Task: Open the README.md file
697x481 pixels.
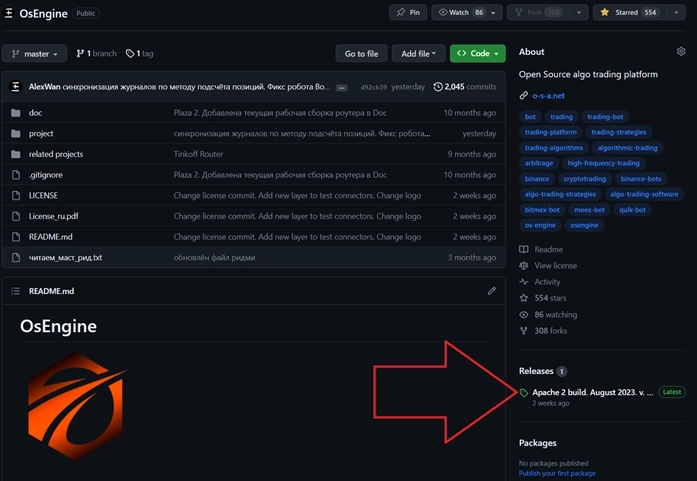Action: pyautogui.click(x=51, y=237)
